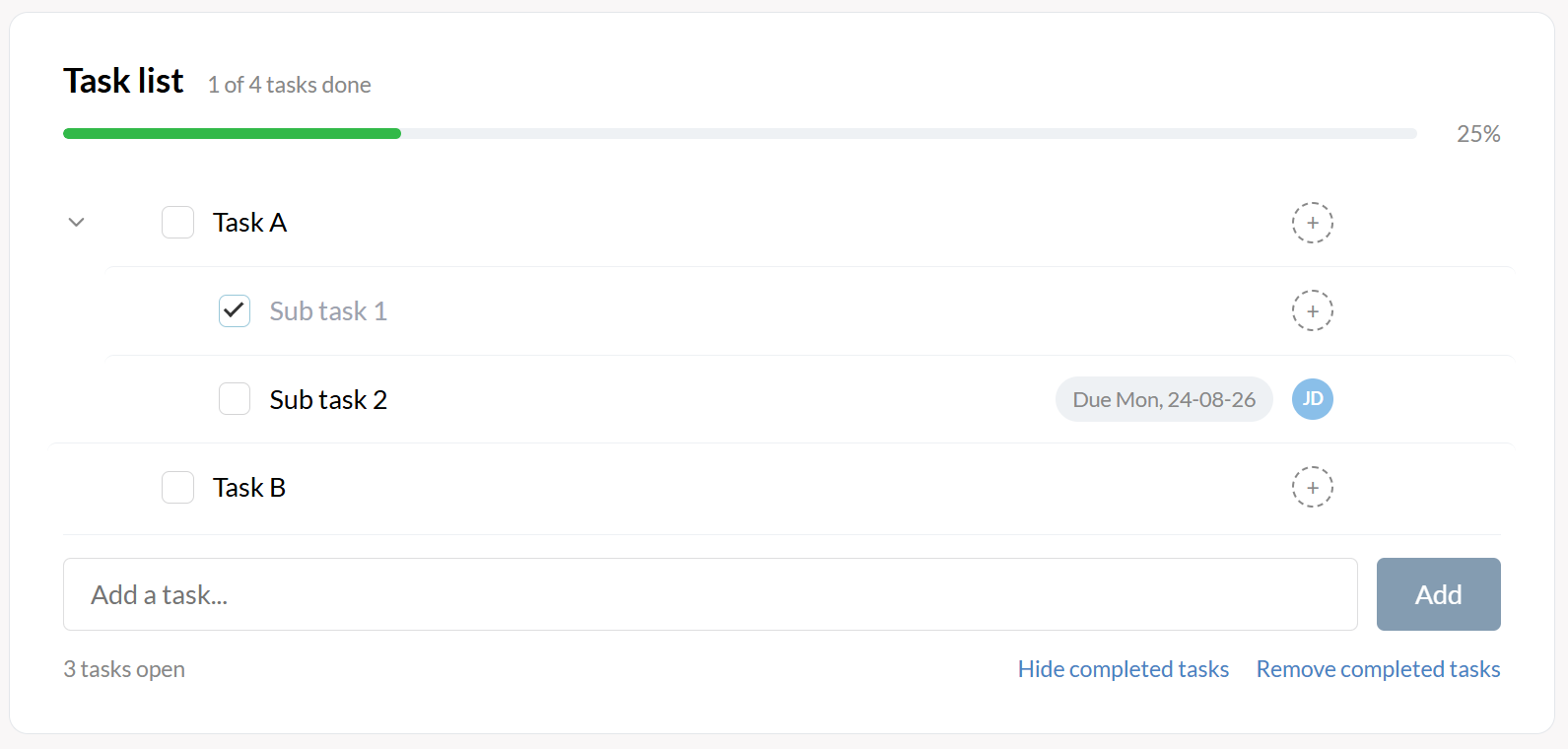Uncheck the Sub task 1 checkbox
1568x749 pixels.
[235, 310]
